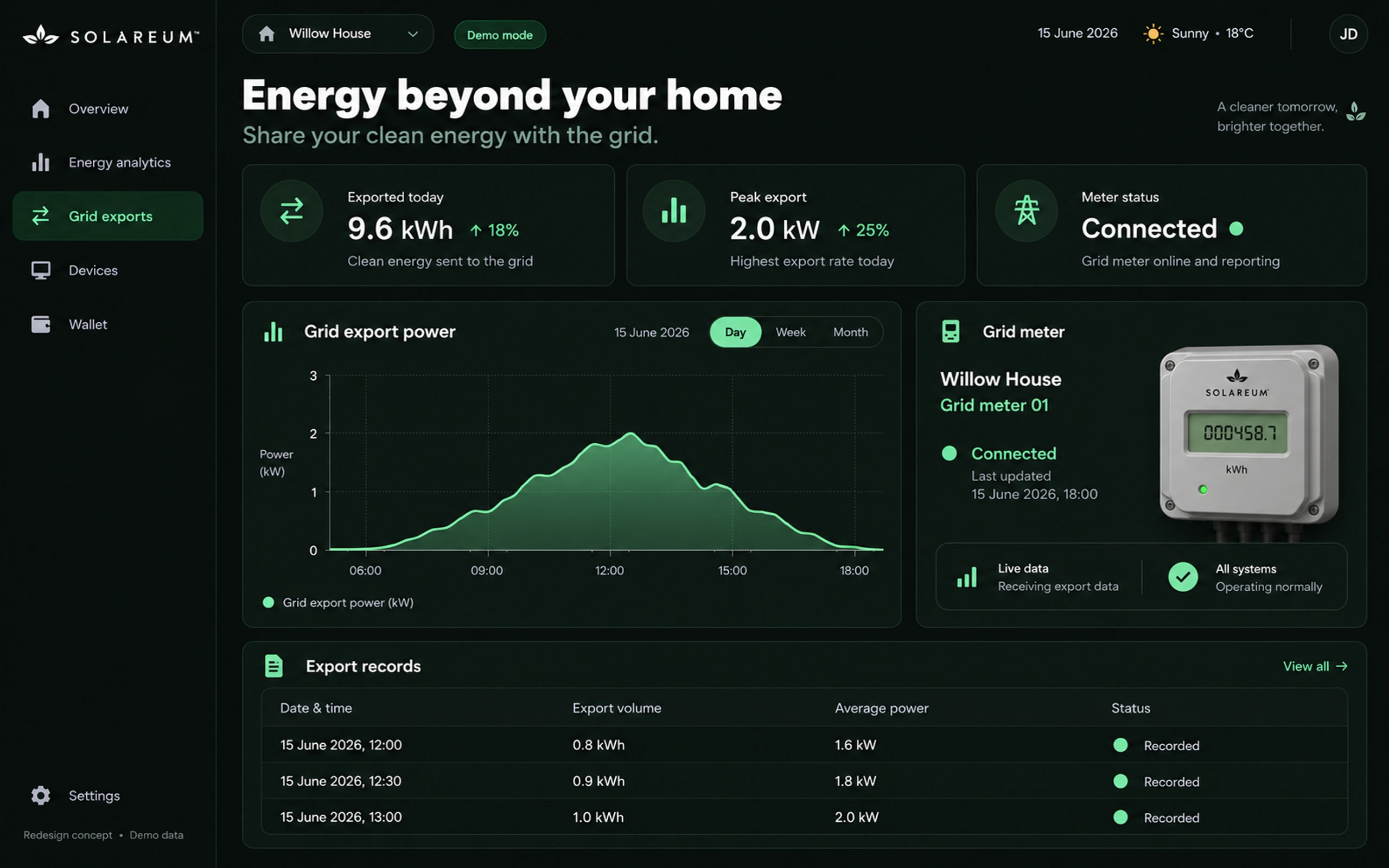Click the Export volume column header
Viewport: 1389px width, 868px height.
[x=616, y=708]
